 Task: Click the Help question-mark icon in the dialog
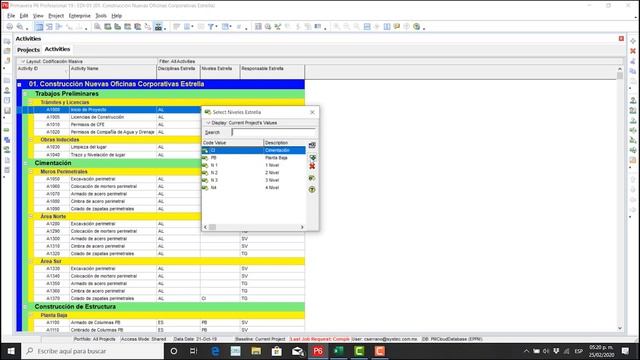tap(312, 189)
